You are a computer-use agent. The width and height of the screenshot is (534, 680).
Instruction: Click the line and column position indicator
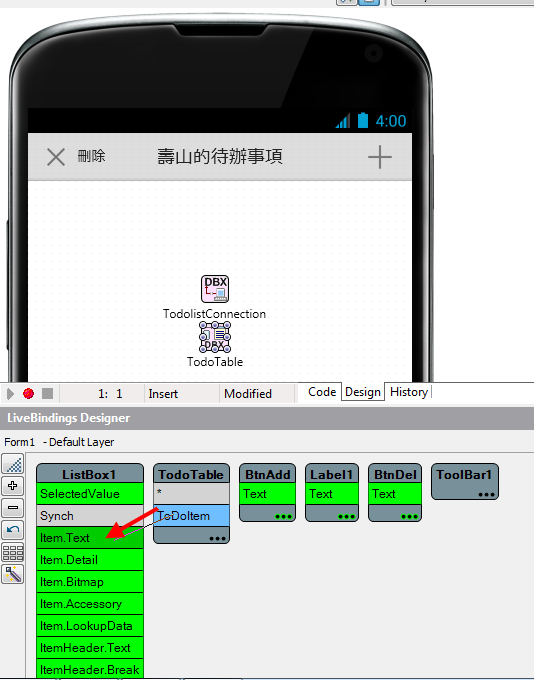pos(110,394)
